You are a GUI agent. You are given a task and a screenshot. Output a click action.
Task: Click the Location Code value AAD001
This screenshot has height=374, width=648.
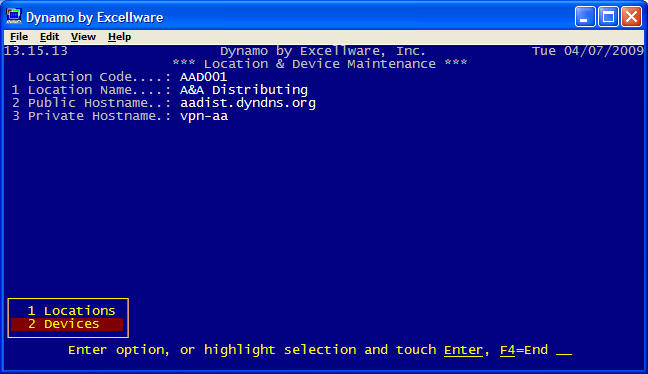203,77
